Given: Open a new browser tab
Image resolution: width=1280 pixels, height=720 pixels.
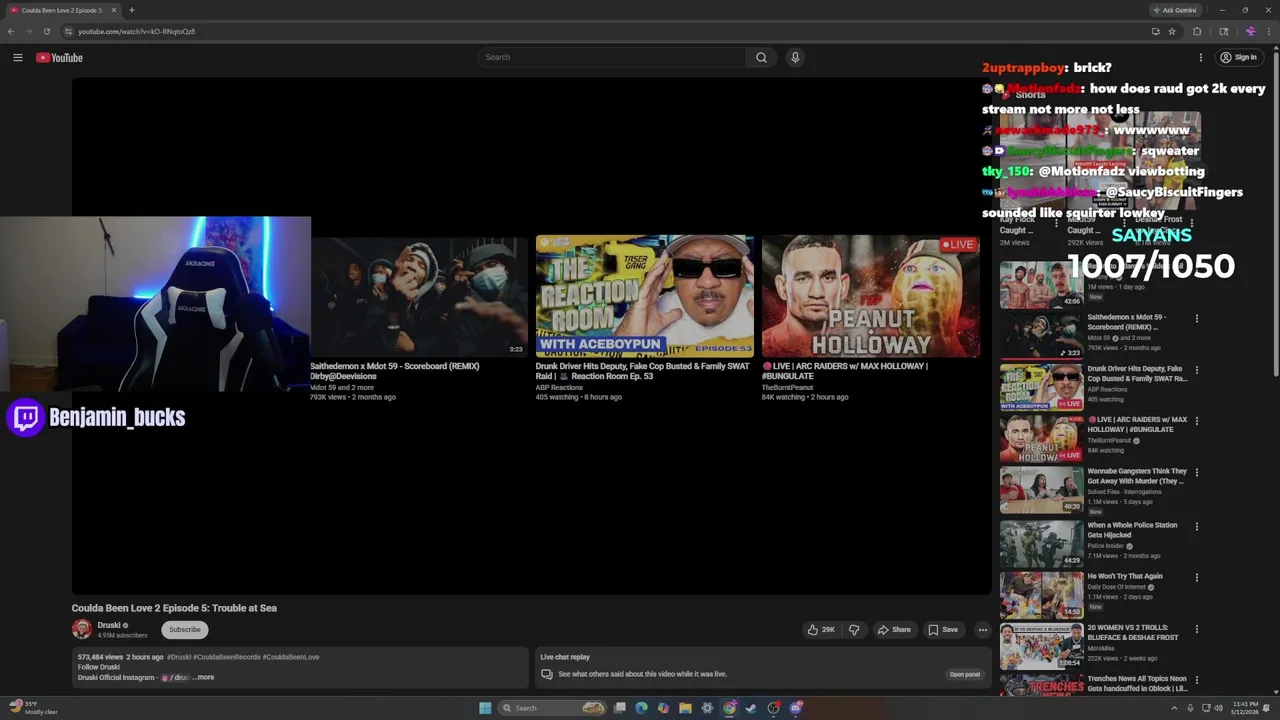Looking at the screenshot, I should point(131,10).
